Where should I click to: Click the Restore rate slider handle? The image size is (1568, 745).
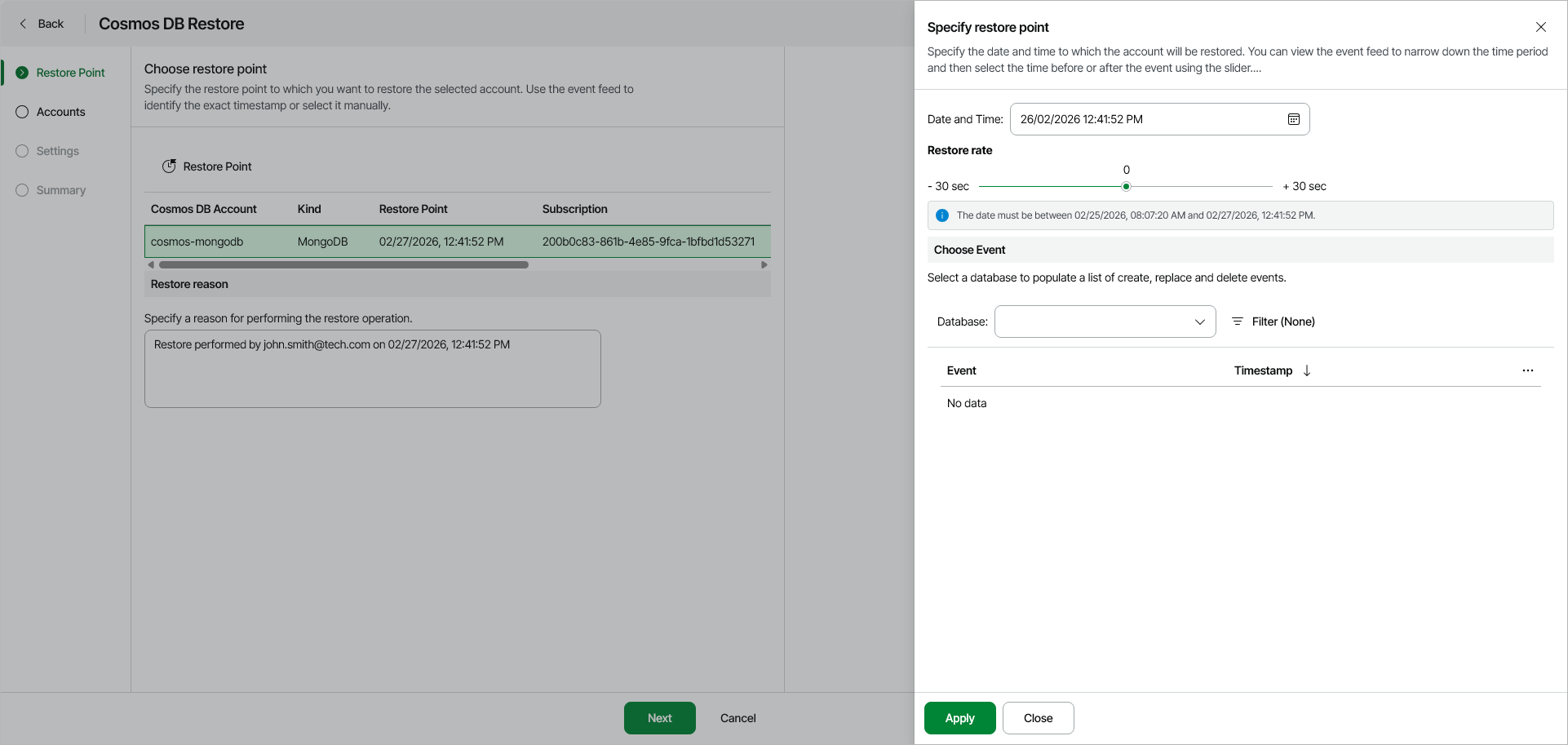pyautogui.click(x=1126, y=187)
